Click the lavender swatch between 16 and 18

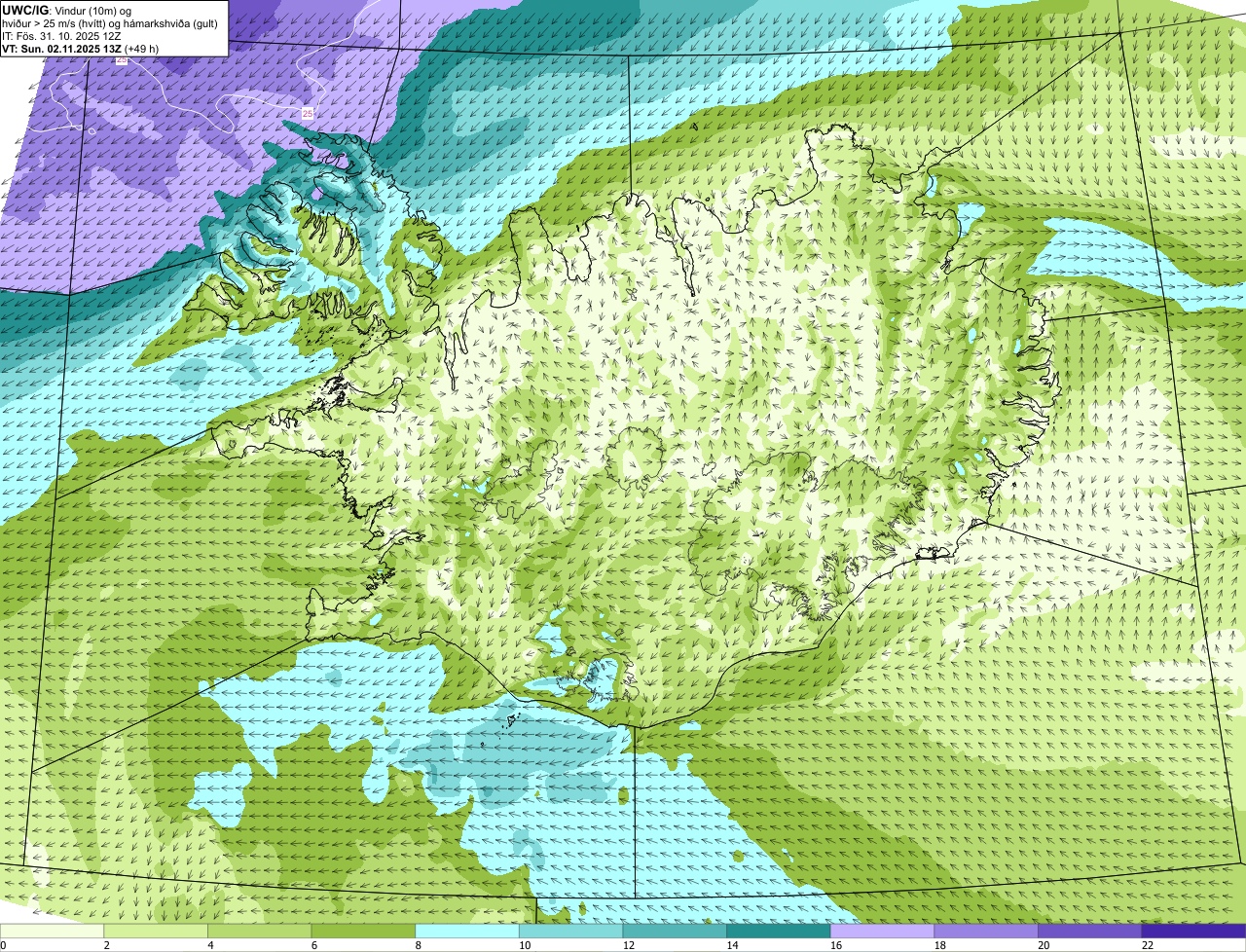pyautogui.click(x=882, y=931)
